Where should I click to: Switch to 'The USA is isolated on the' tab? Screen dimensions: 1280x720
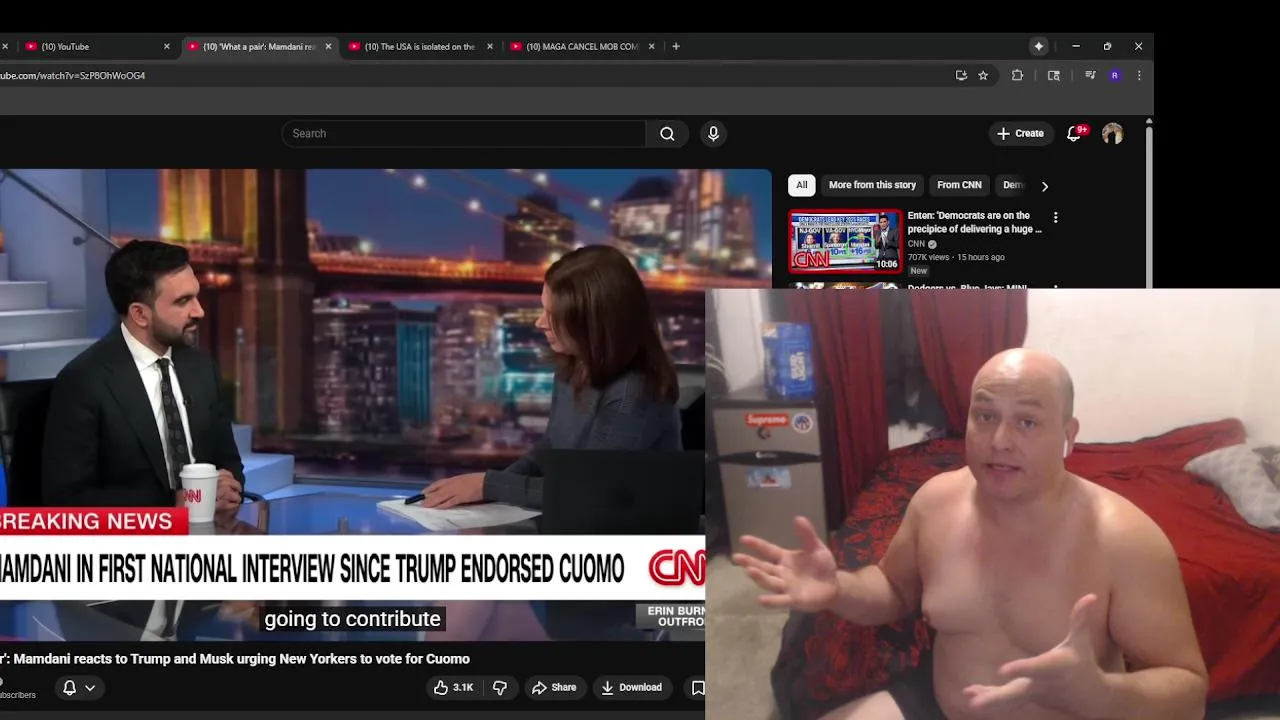tap(419, 46)
